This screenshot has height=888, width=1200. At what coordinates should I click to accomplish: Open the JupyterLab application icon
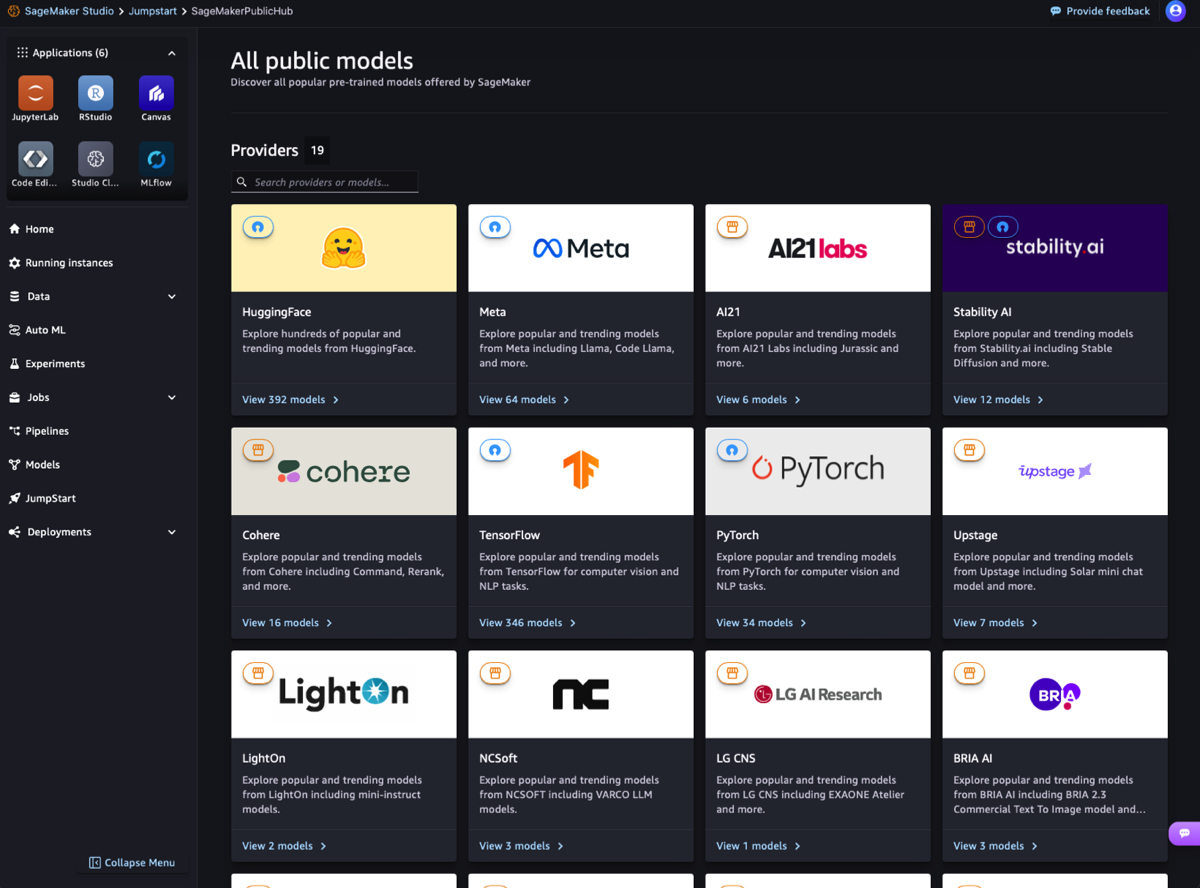pos(35,94)
